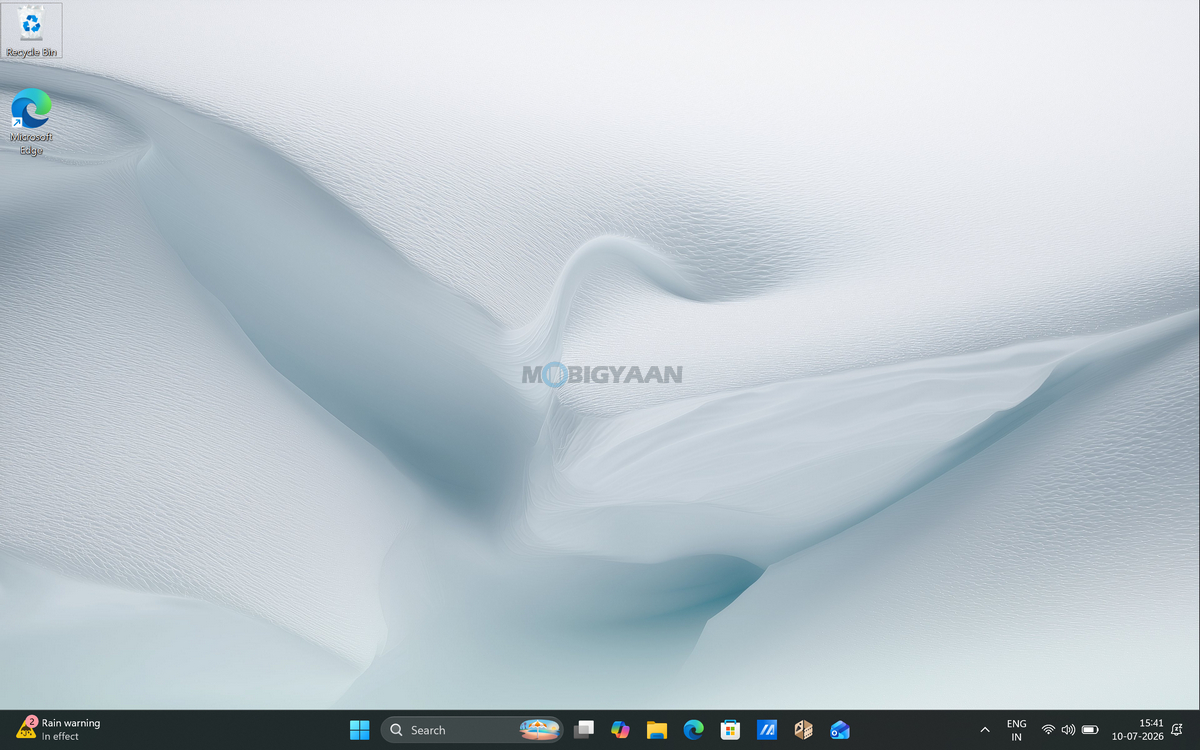Select the Microsoft Edge desktop shortcut

coord(31,122)
